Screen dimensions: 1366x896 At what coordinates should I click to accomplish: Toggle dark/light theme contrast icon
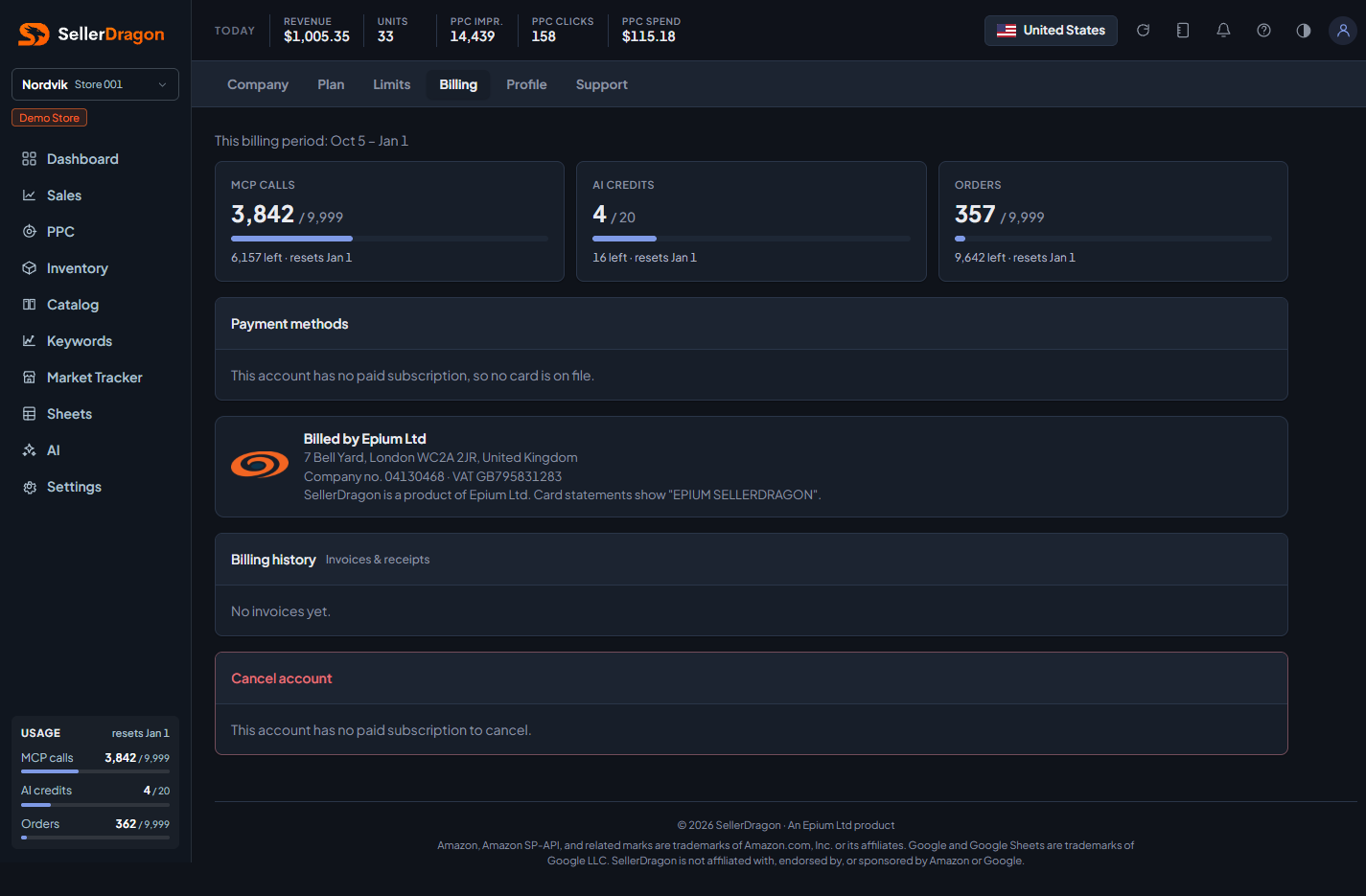pos(1304,31)
